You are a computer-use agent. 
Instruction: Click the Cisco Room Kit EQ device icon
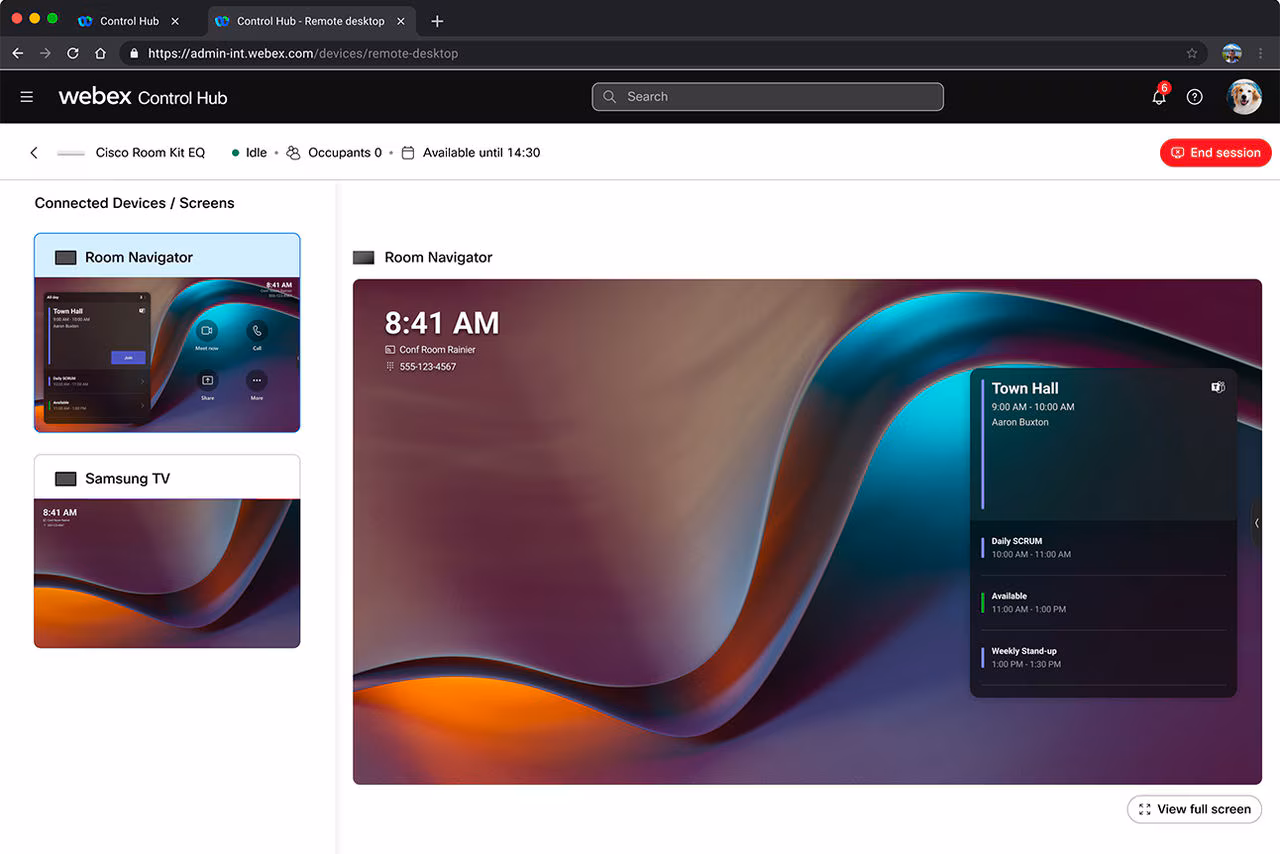point(71,153)
